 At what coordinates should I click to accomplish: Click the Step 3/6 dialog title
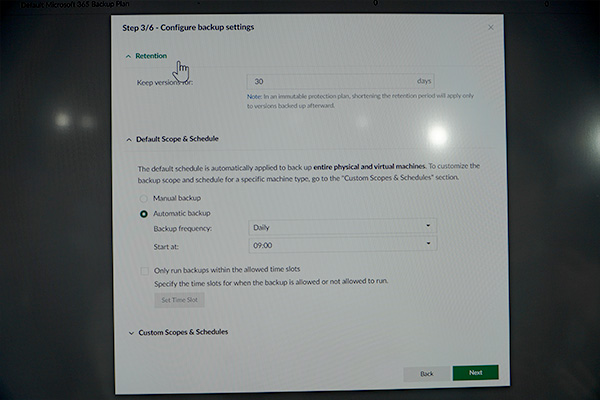tap(188, 28)
